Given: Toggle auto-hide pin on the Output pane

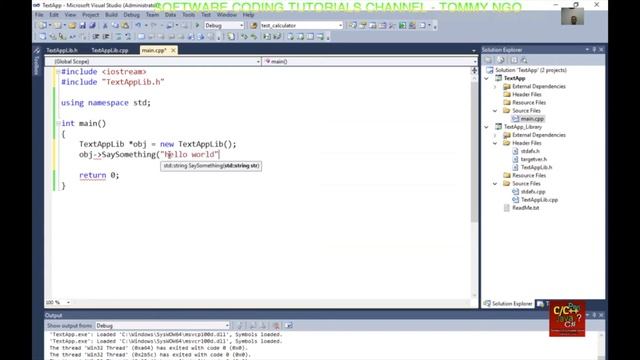Looking at the screenshot, I should click(594, 315).
